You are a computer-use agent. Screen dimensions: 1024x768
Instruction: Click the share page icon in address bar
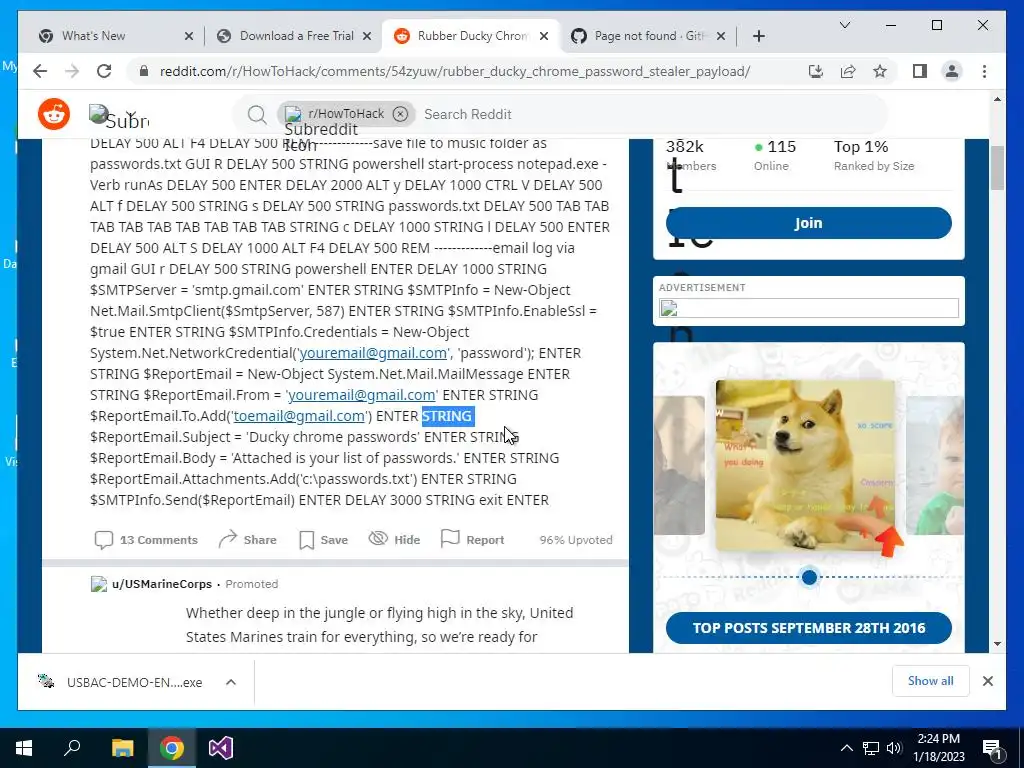(x=848, y=71)
